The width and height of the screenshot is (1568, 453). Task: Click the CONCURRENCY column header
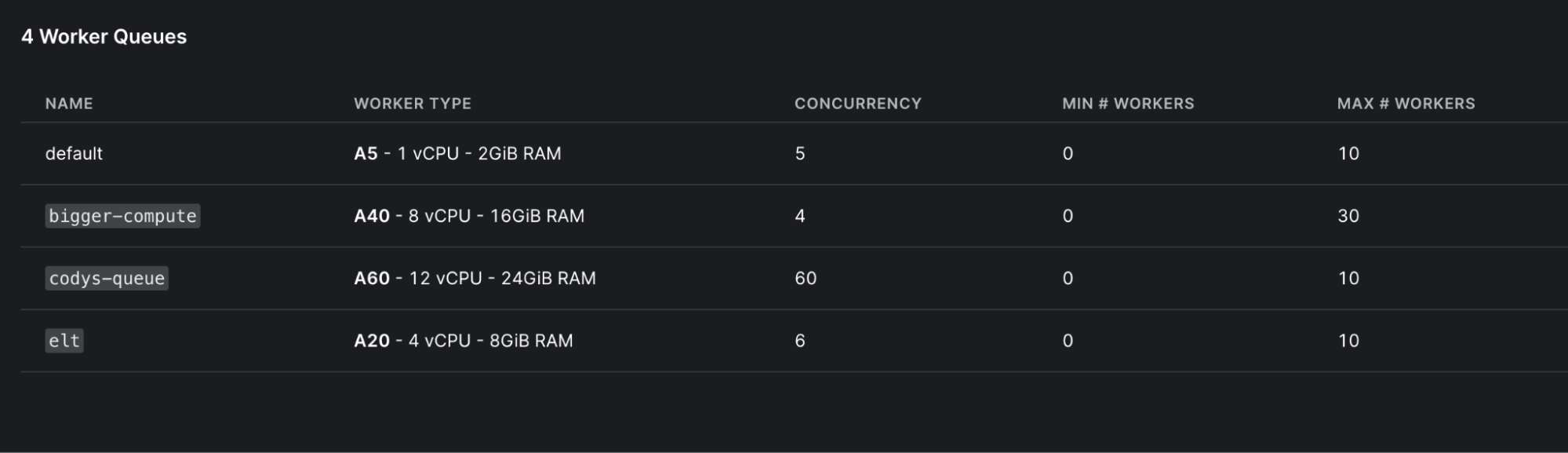857,104
